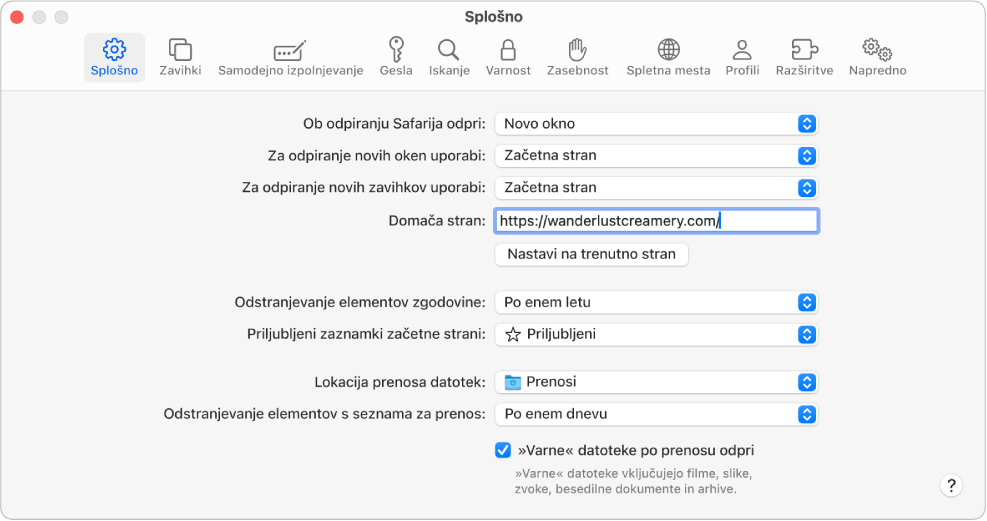
Task: Click the Domača stran URL field
Action: [x=656, y=221]
